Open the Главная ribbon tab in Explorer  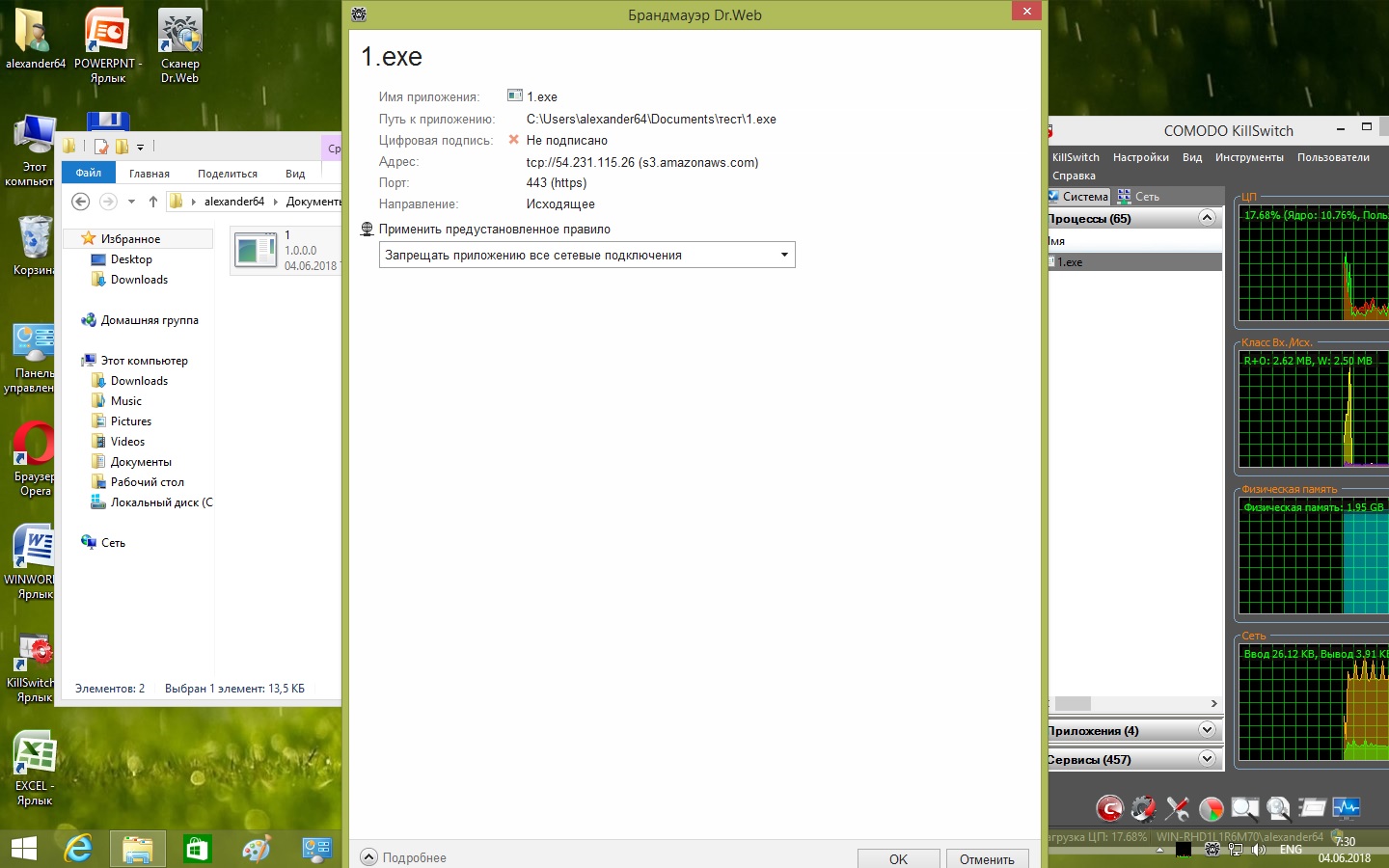tap(150, 174)
